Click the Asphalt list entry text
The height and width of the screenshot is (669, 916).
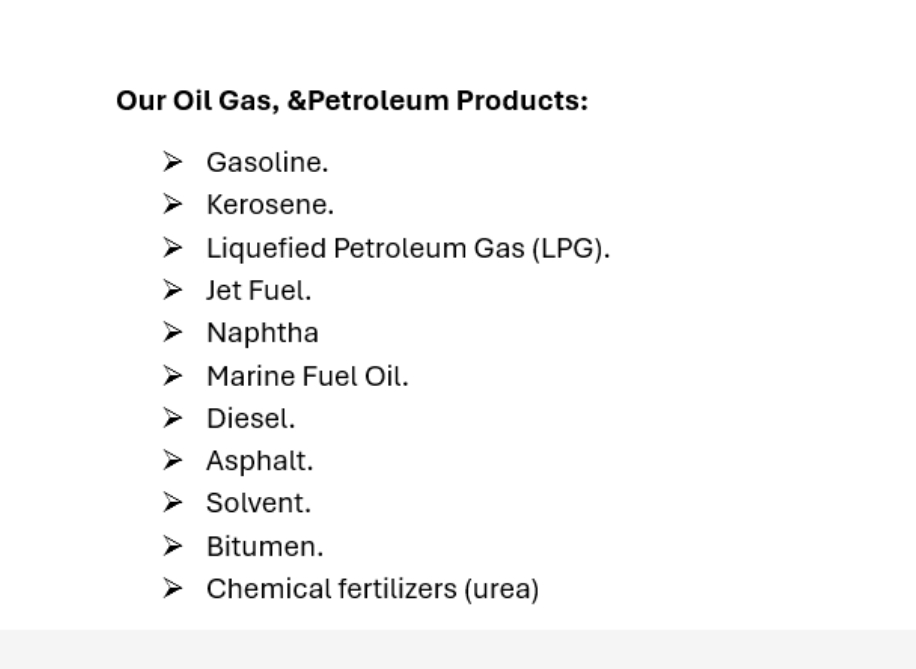(x=259, y=461)
